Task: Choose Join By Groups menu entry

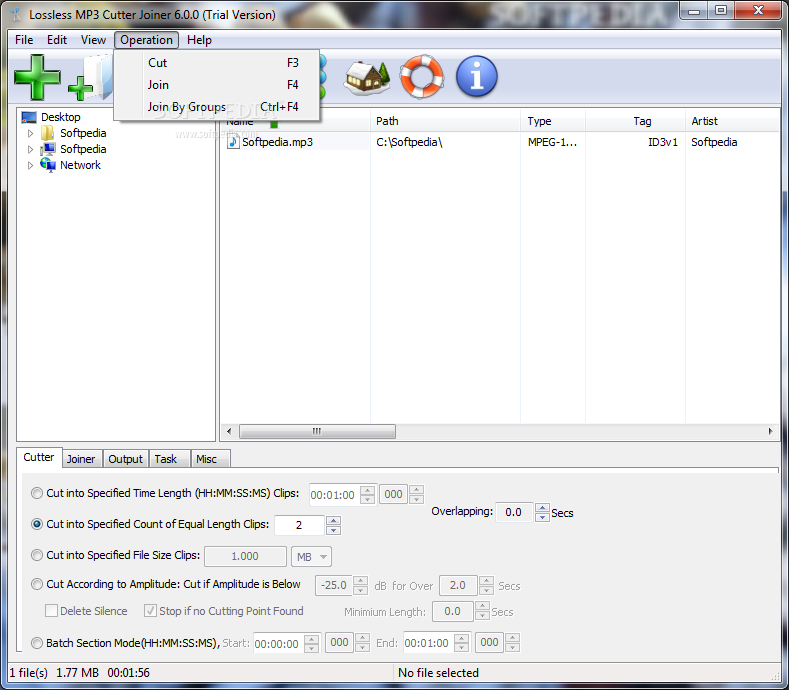Action: click(217, 107)
